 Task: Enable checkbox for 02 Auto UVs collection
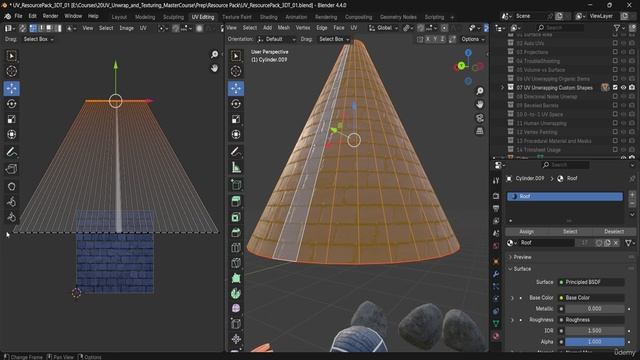[615, 43]
